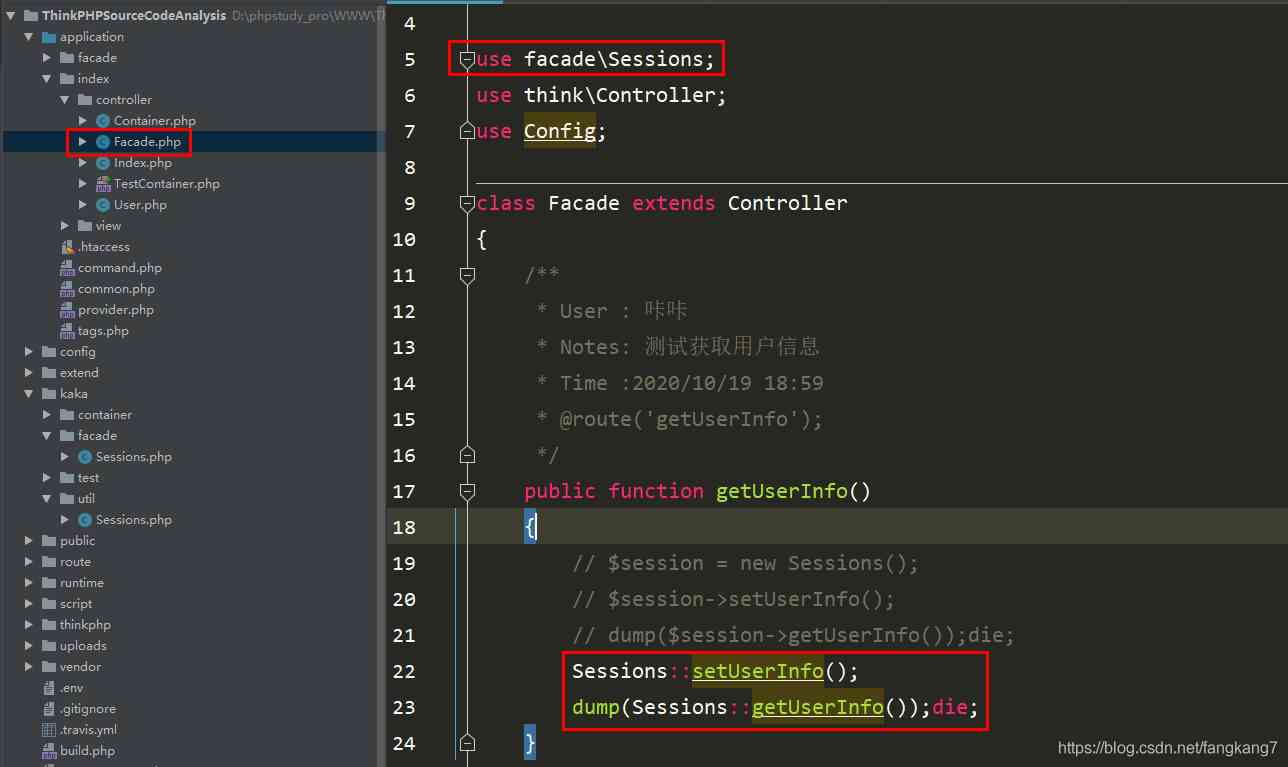Collapse the kaka folder arrow
This screenshot has height=767, width=1288.
coord(29,394)
